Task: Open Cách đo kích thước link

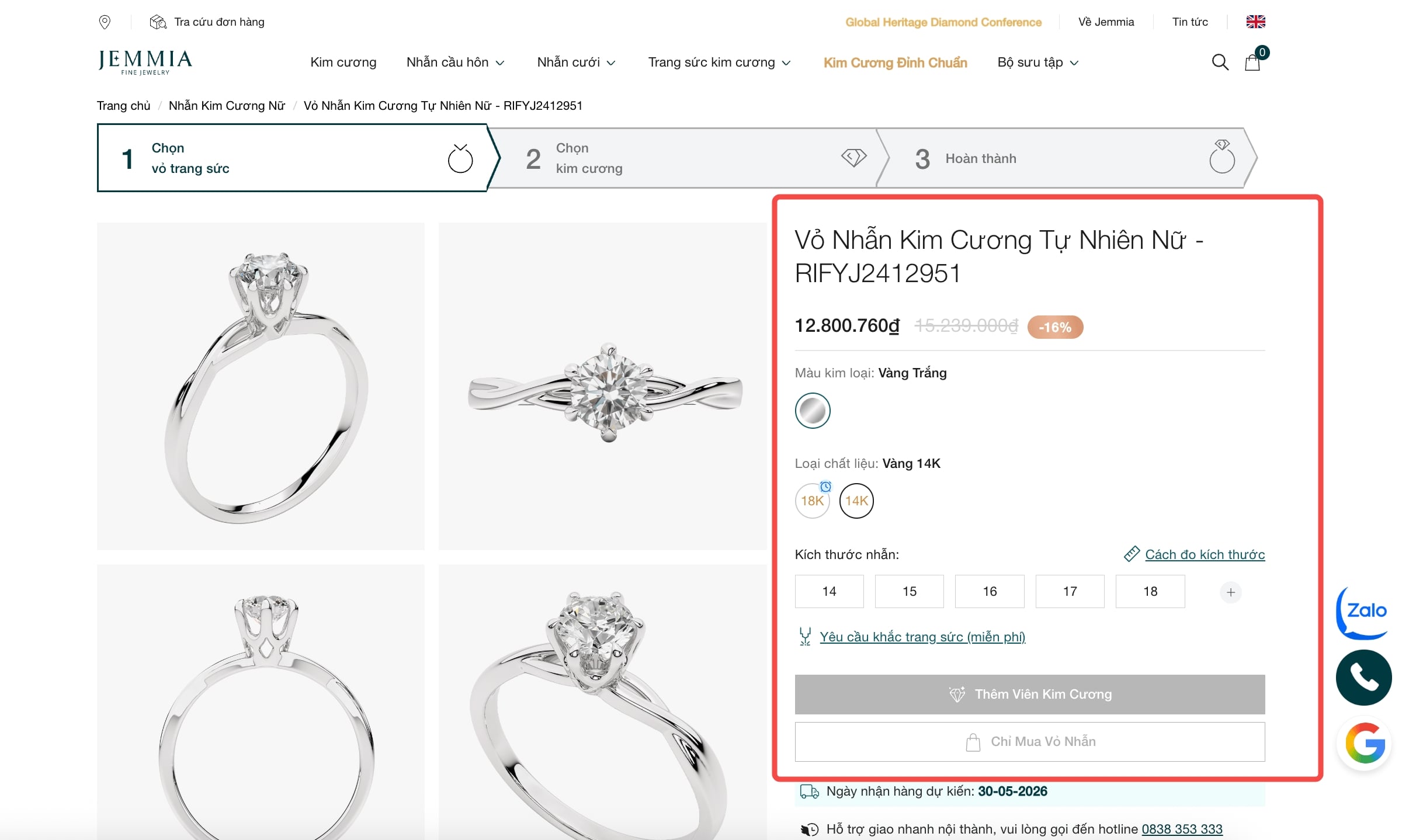Action: tap(1205, 554)
